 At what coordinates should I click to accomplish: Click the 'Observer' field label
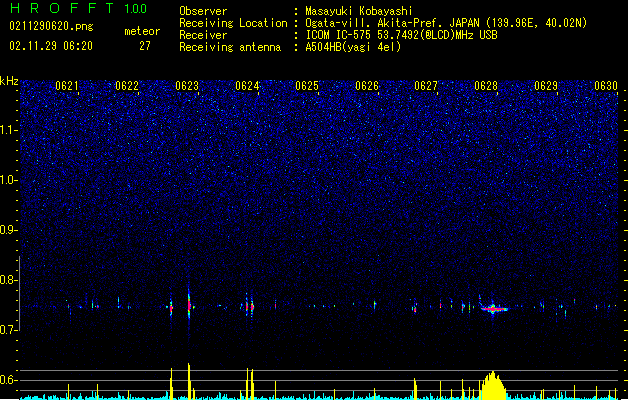pos(203,11)
